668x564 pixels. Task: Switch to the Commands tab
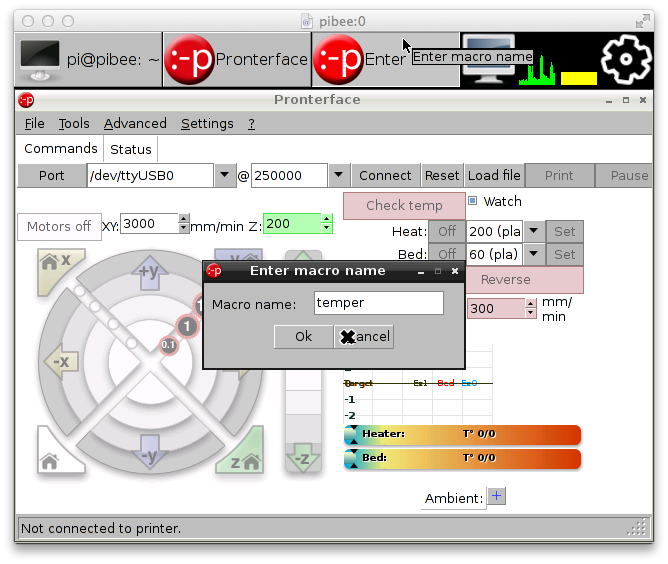(x=60, y=148)
